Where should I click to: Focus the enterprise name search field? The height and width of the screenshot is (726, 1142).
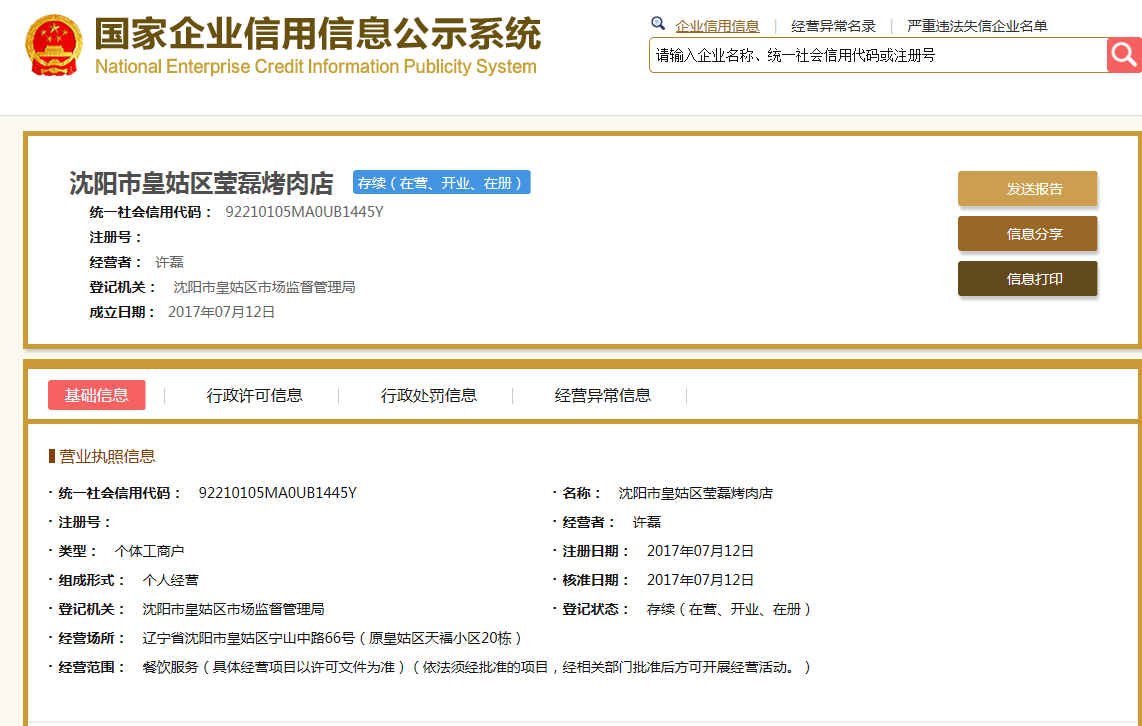pos(878,55)
